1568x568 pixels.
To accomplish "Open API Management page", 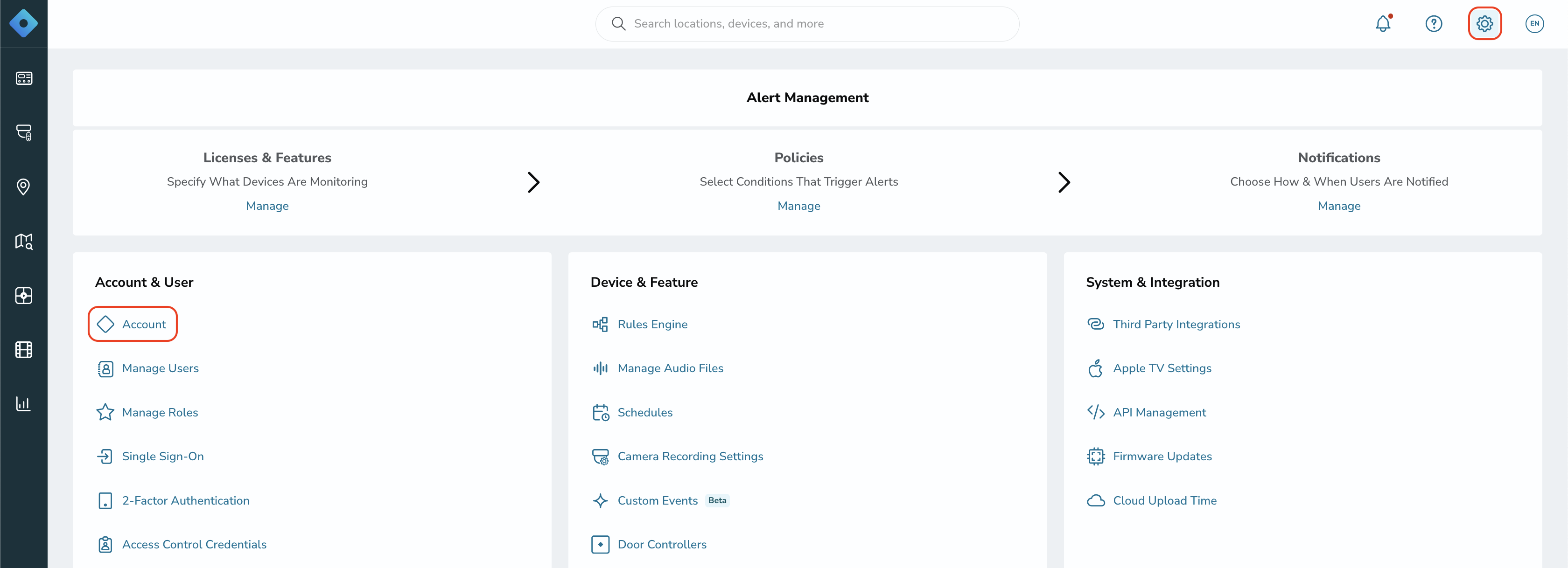I will click(x=1158, y=412).
